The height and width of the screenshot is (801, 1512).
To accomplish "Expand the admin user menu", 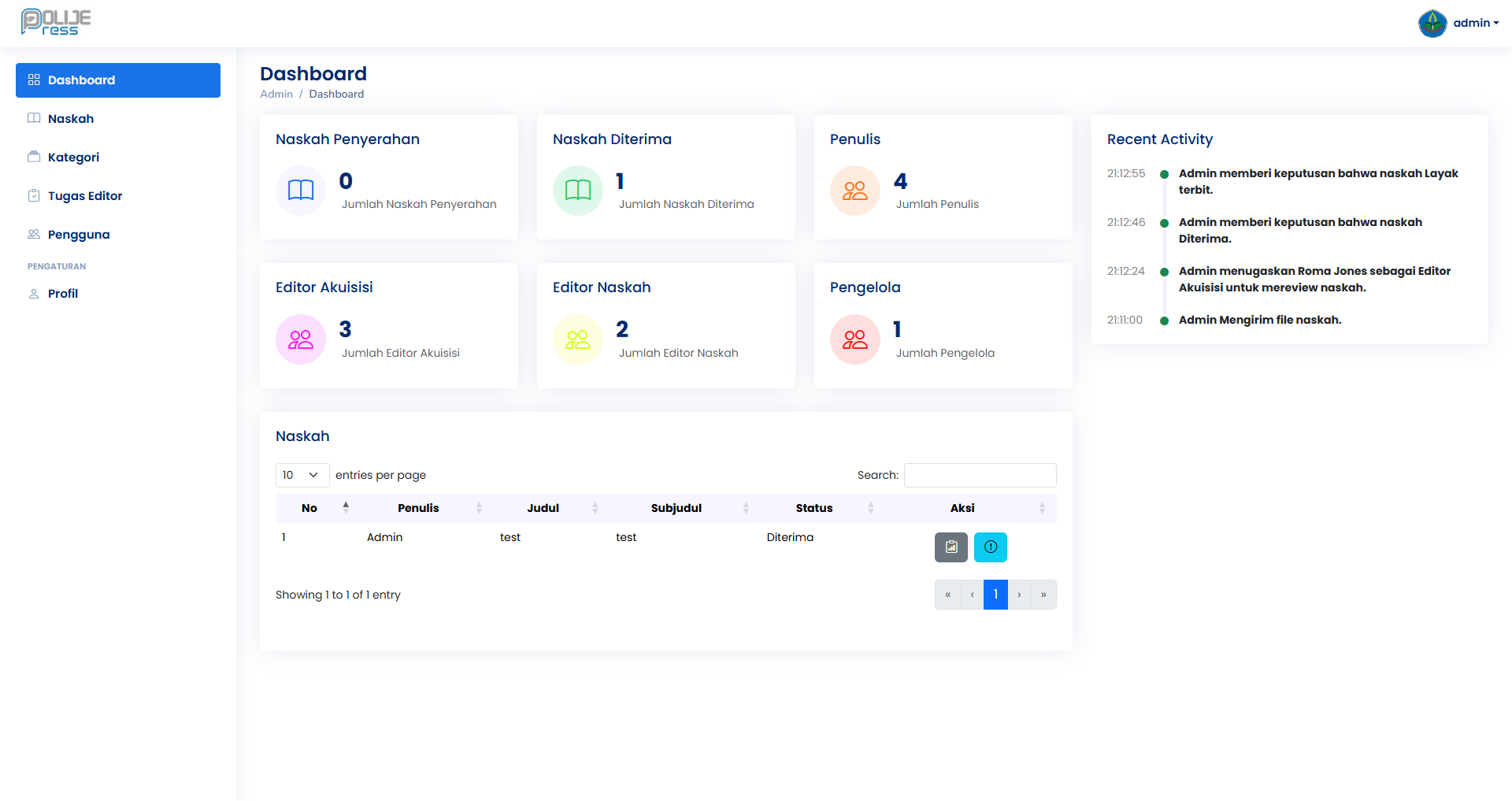I will (1476, 24).
